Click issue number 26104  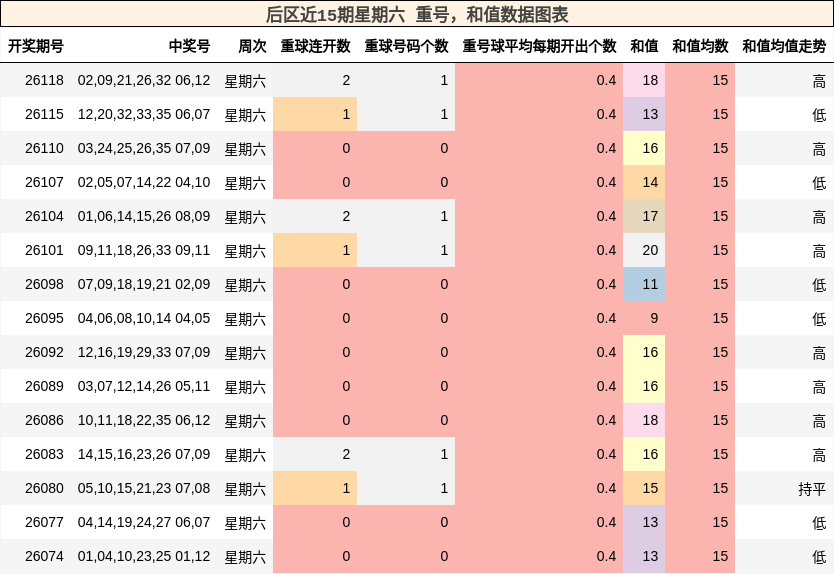coord(44,217)
